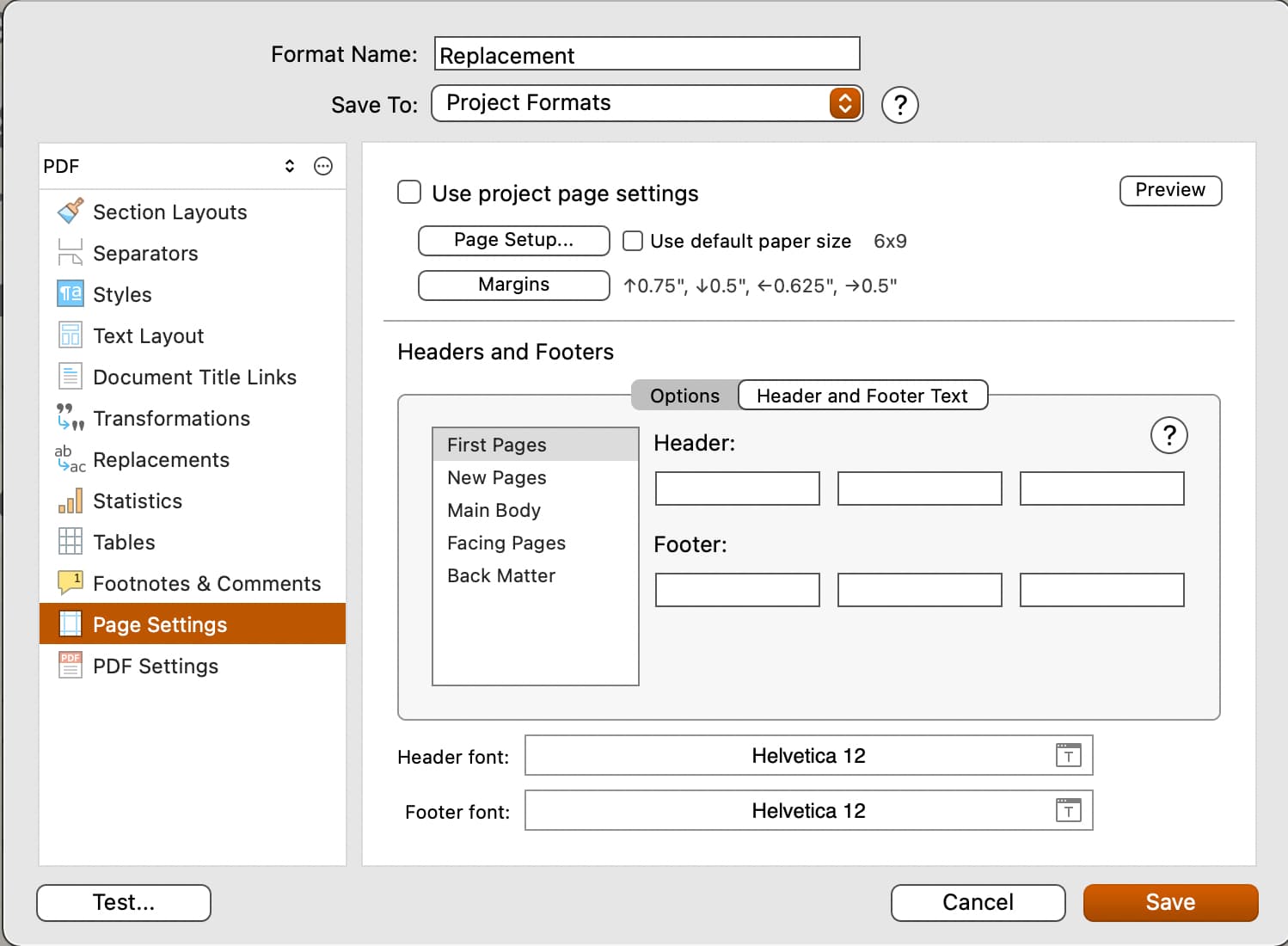Screen dimensions: 1288x946
Task: Click the Footnotes & Comments note icon
Action: pos(71,582)
